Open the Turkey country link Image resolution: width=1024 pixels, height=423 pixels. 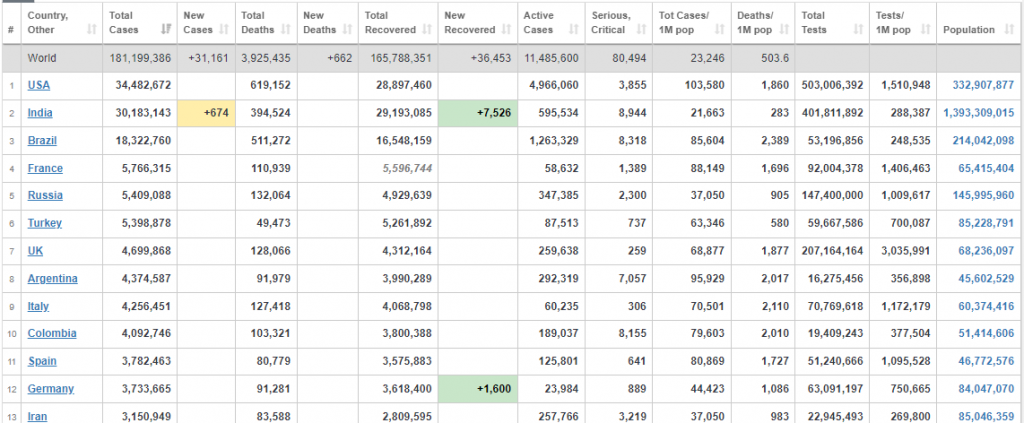coord(44,223)
